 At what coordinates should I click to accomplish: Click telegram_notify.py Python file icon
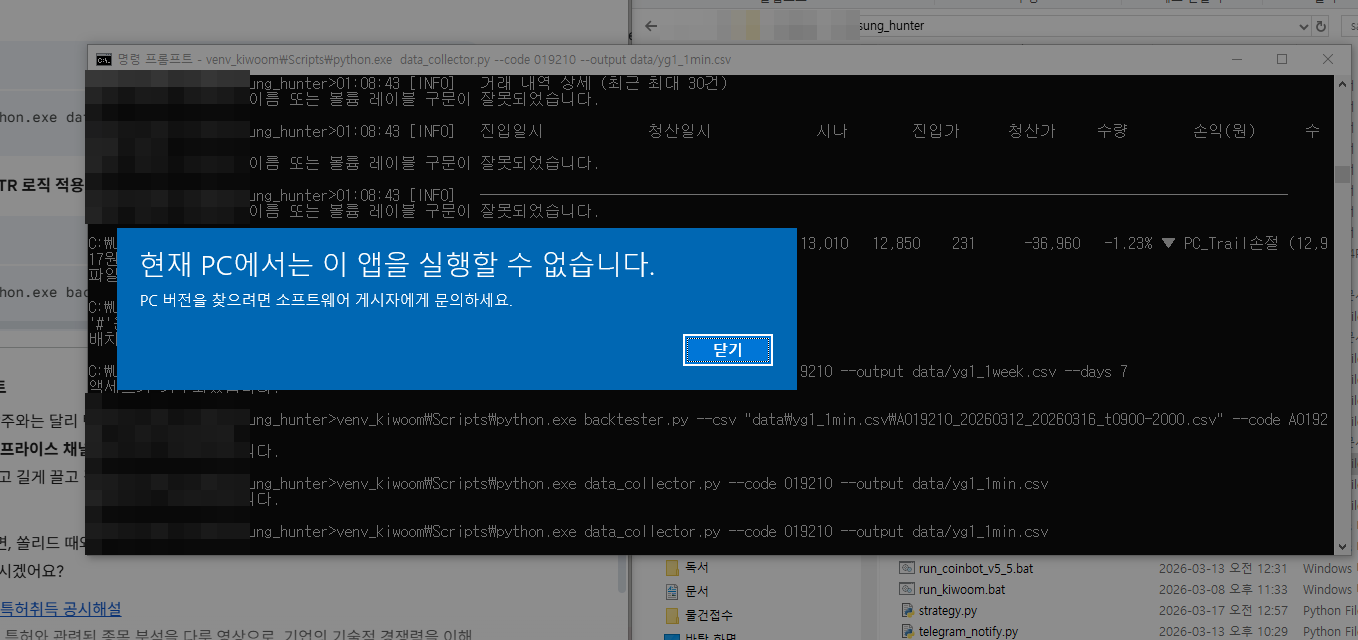pos(907,631)
